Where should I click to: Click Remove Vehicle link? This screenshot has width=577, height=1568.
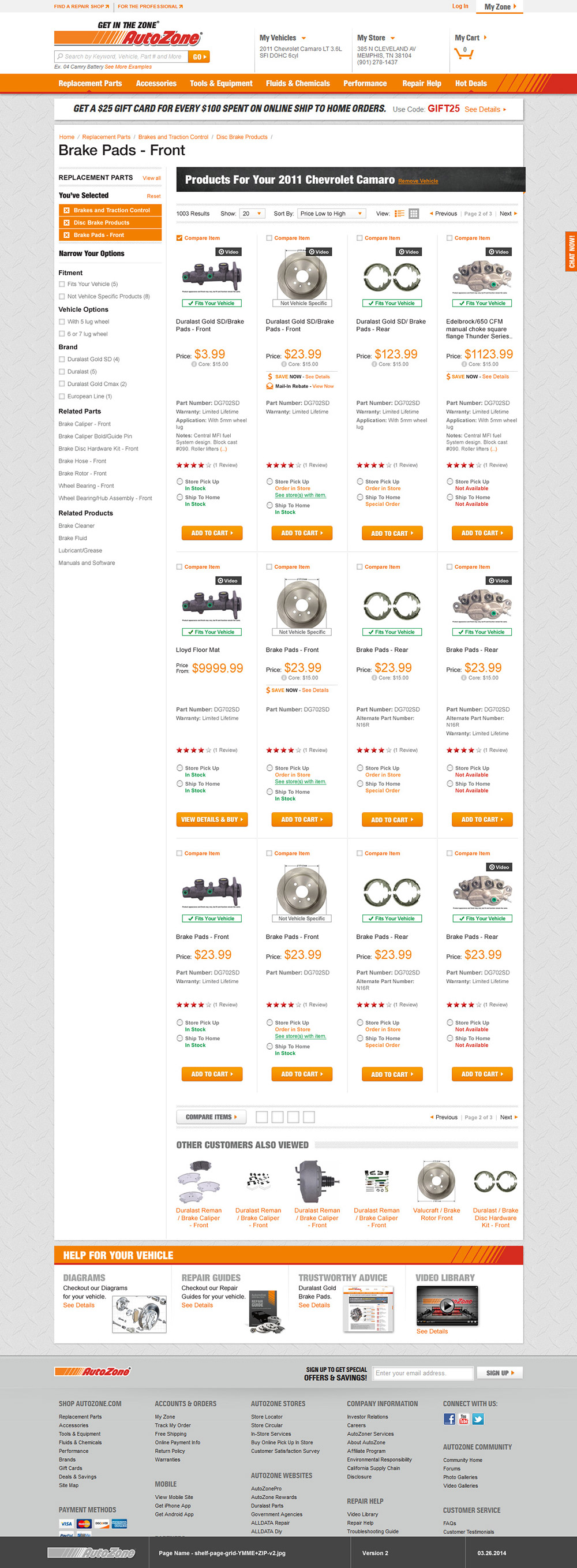point(418,181)
